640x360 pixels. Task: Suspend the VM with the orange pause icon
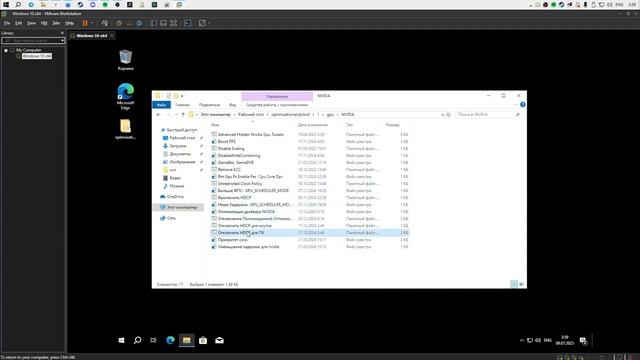click(85, 23)
